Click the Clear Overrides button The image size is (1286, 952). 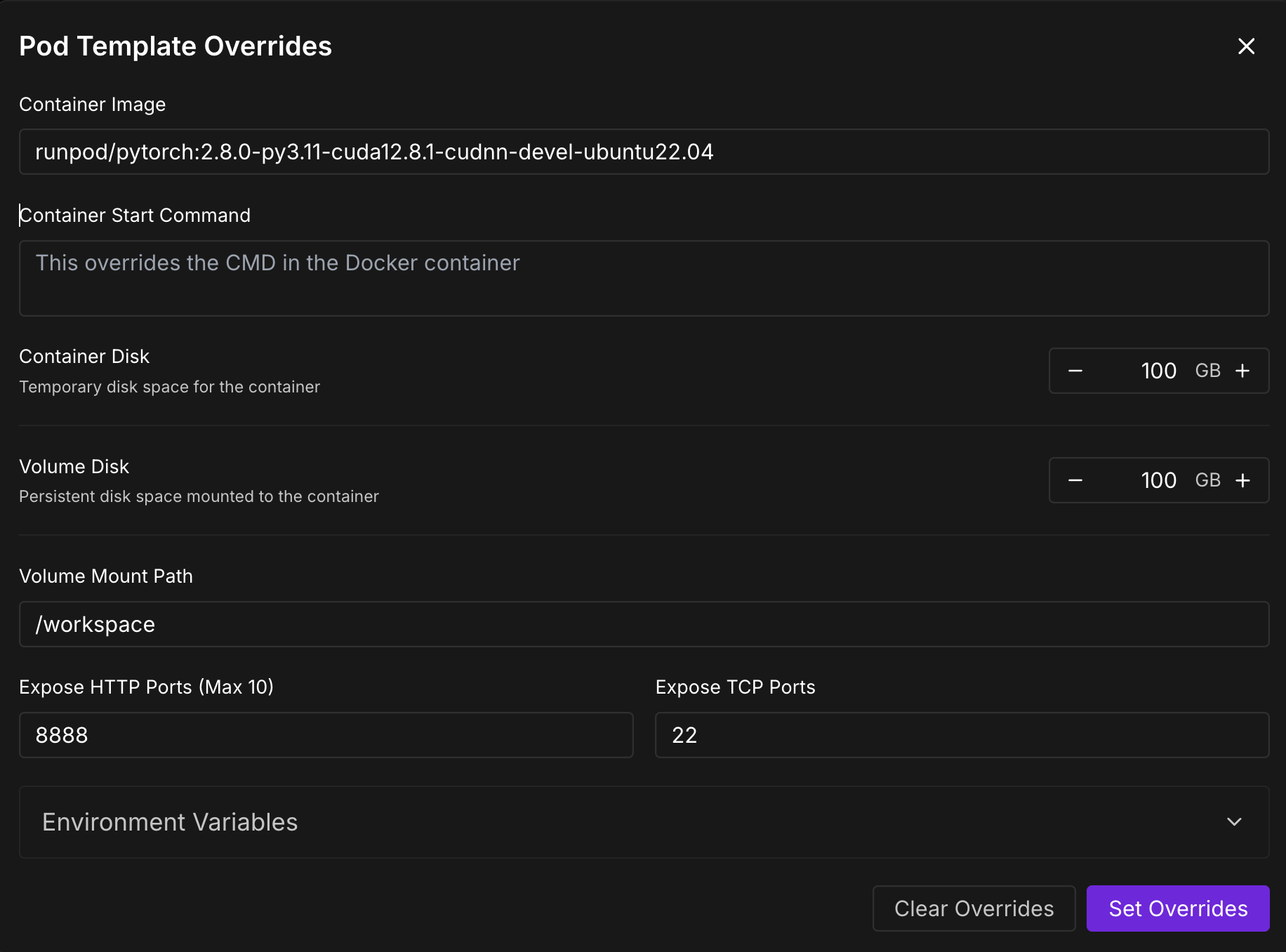[974, 908]
